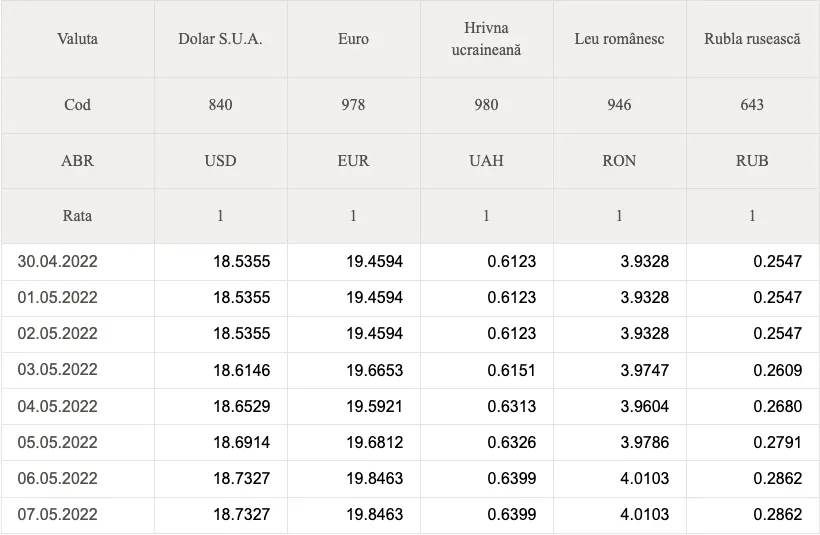This screenshot has height=535, width=820.
Task: Click the Hrivna ucraineană header cell
Action: [486, 39]
